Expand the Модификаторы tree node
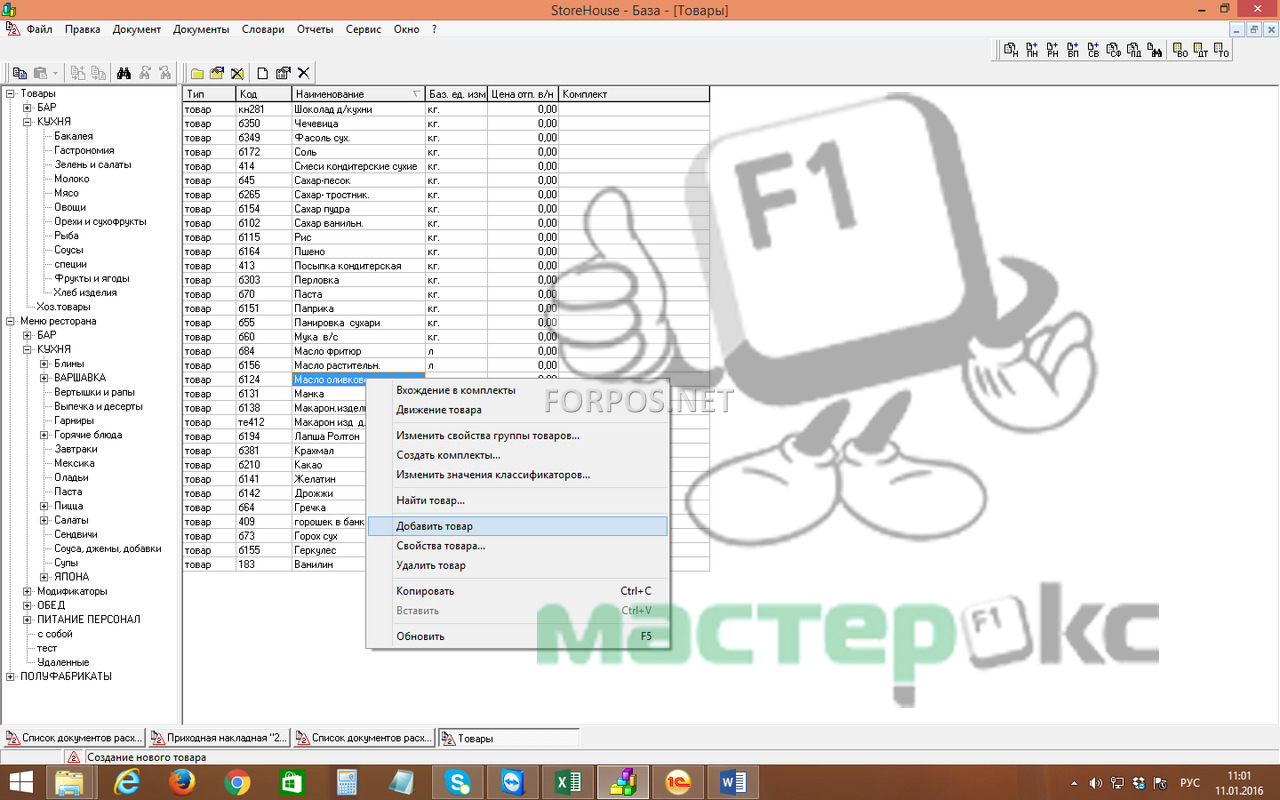 (x=27, y=591)
